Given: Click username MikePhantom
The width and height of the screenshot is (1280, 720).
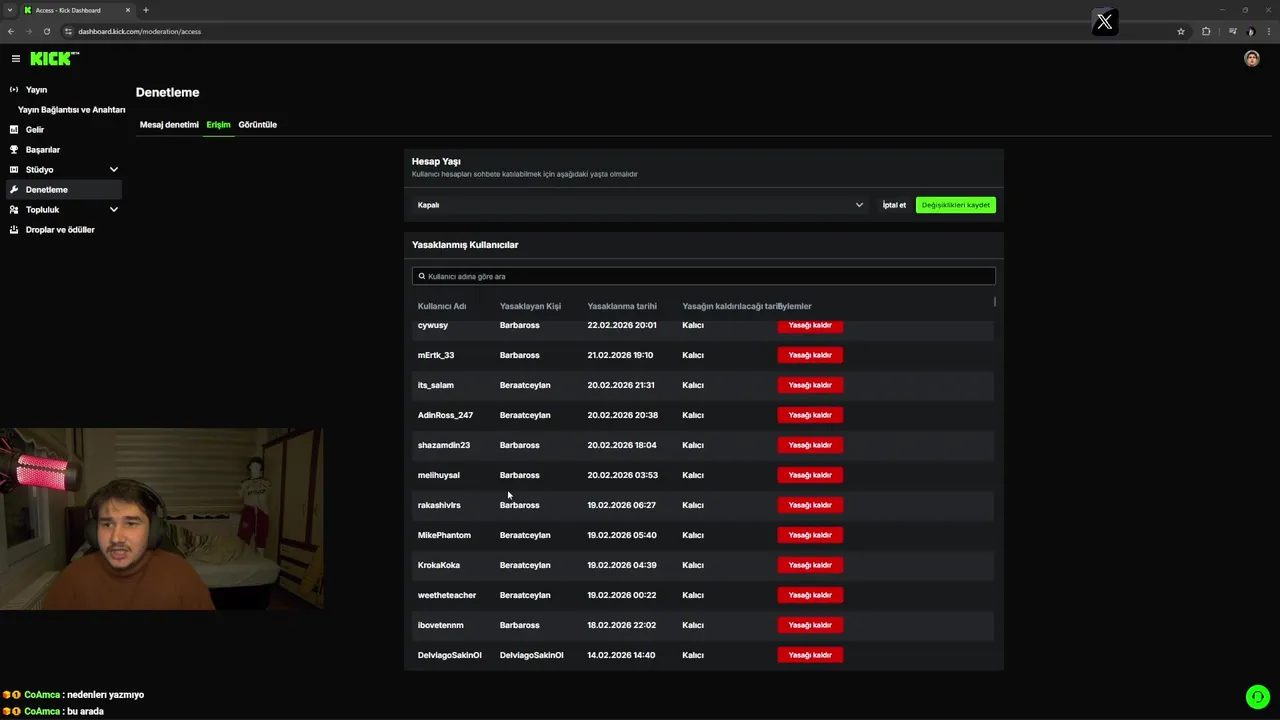Looking at the screenshot, I should point(444,535).
